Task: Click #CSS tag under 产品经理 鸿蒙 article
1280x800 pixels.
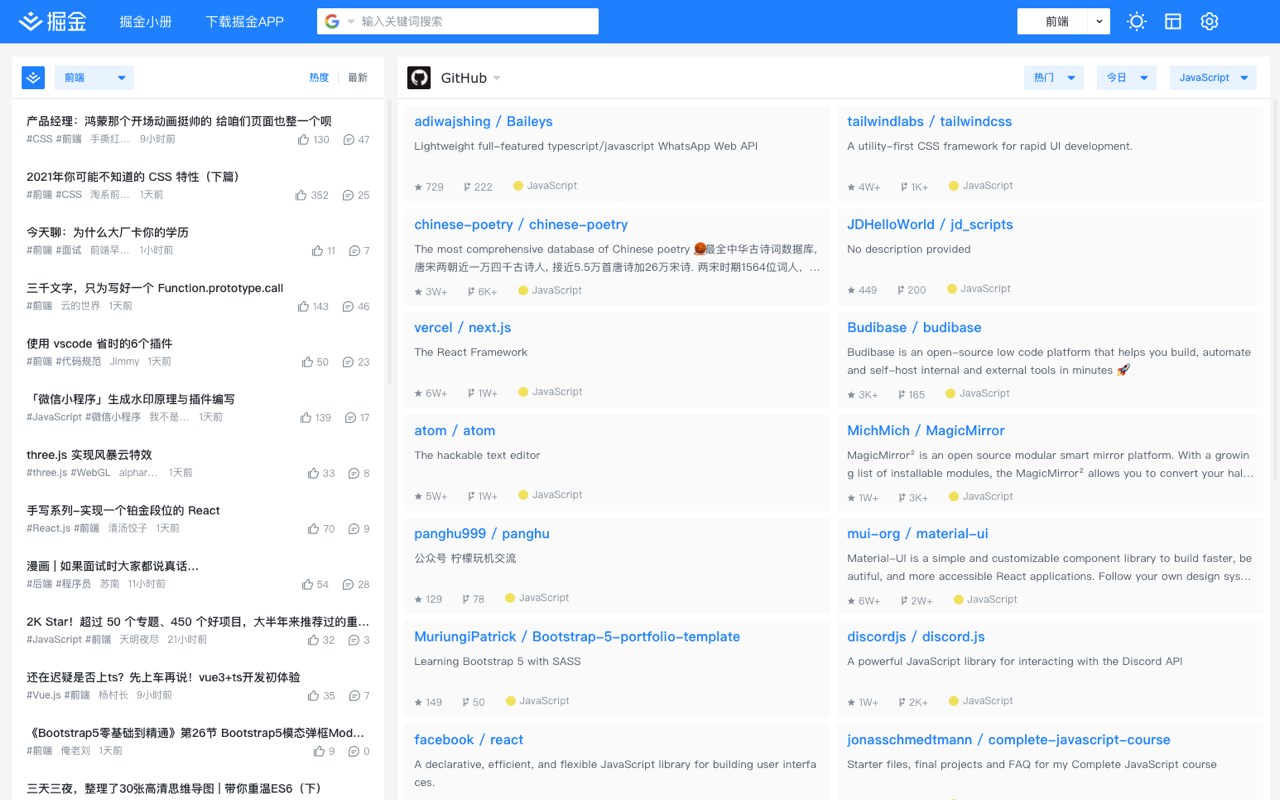Action: coord(39,139)
